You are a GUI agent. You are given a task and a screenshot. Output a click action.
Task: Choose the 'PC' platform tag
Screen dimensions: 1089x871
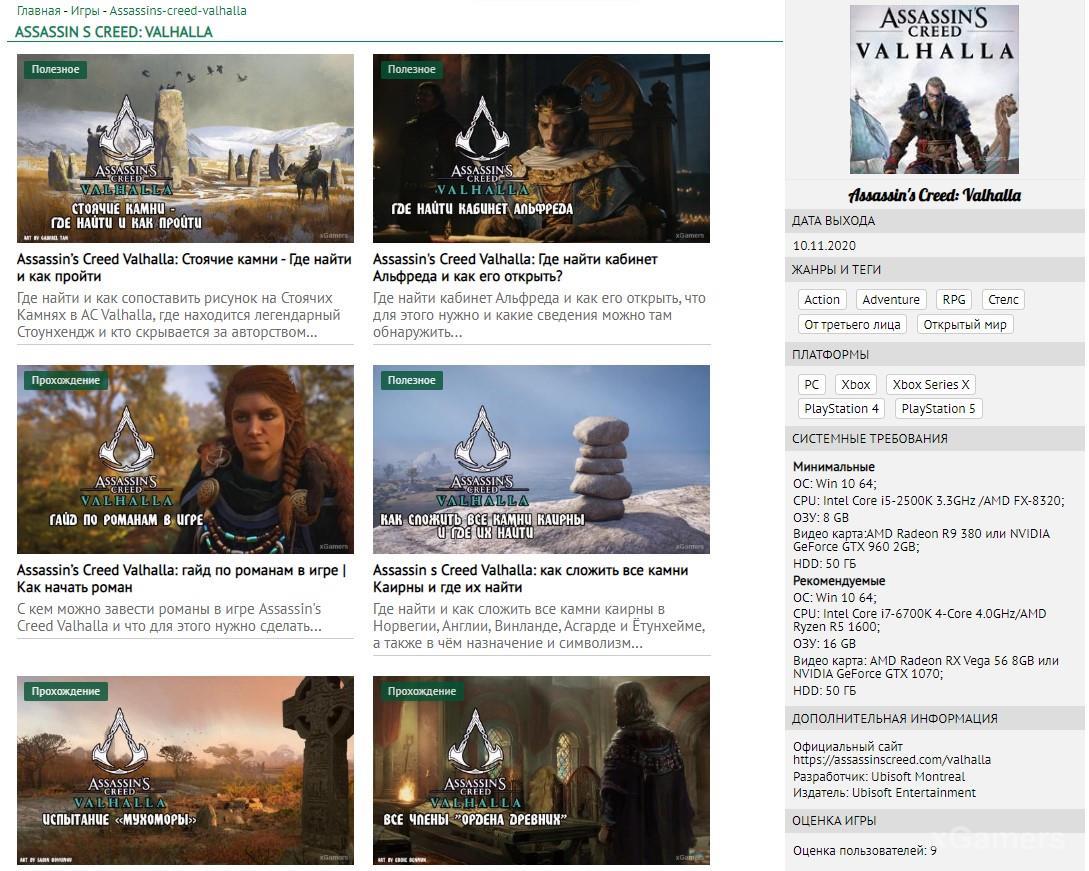tap(811, 385)
